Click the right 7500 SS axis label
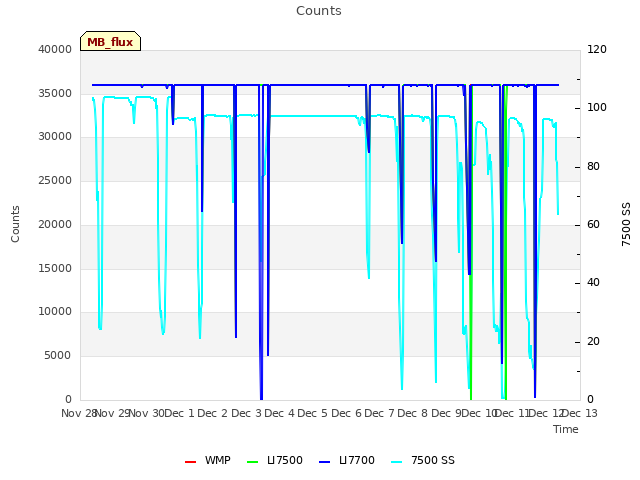This screenshot has height=480, width=640. point(626,224)
